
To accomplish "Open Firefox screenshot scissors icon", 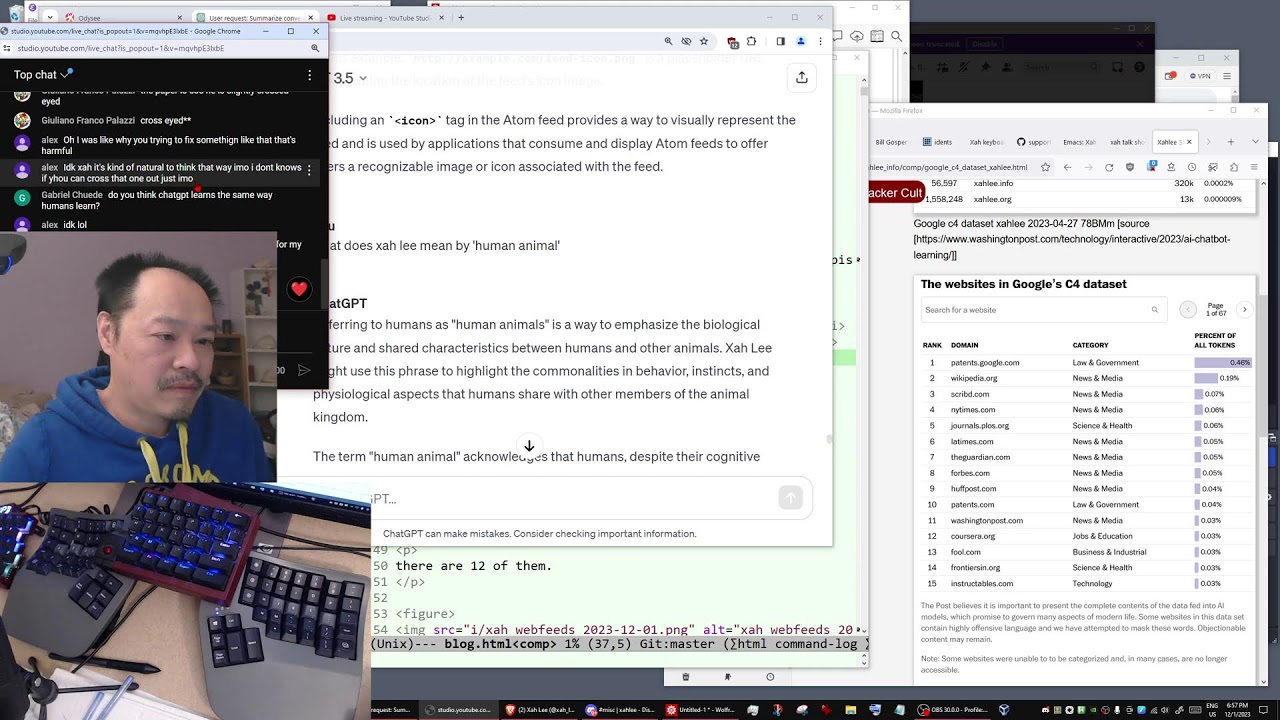I will coord(1214,167).
